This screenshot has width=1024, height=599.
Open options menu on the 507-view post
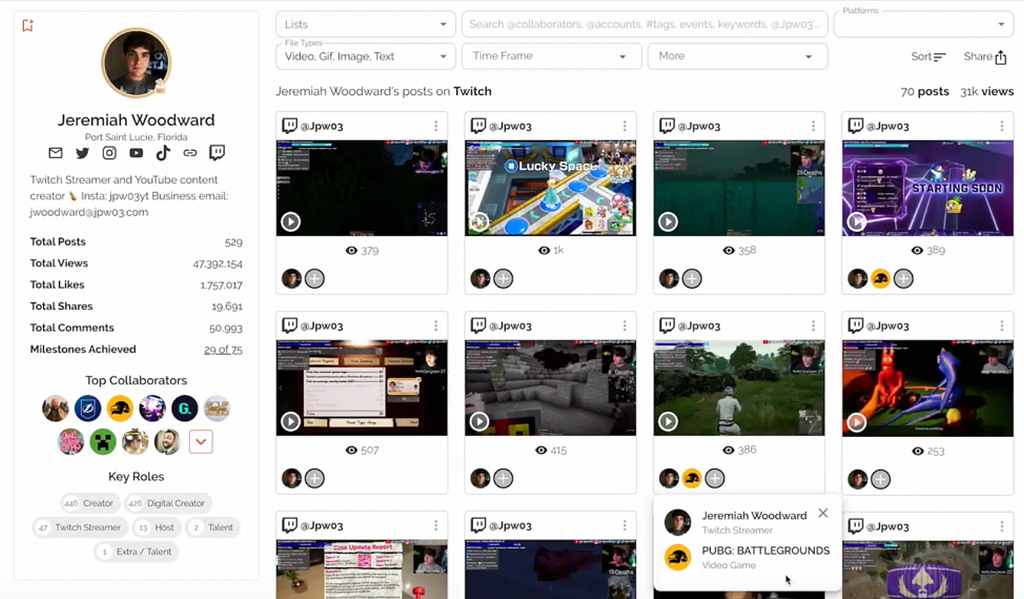[x=436, y=325]
